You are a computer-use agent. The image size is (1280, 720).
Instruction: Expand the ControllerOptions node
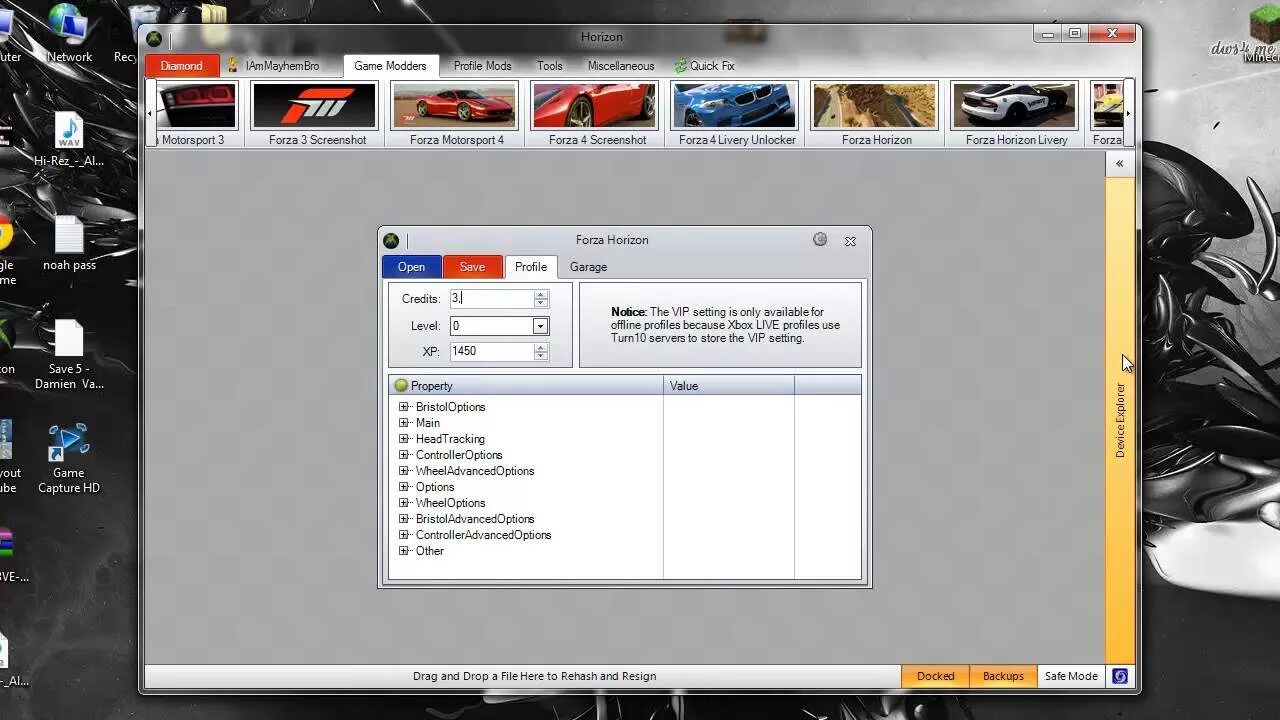404,455
